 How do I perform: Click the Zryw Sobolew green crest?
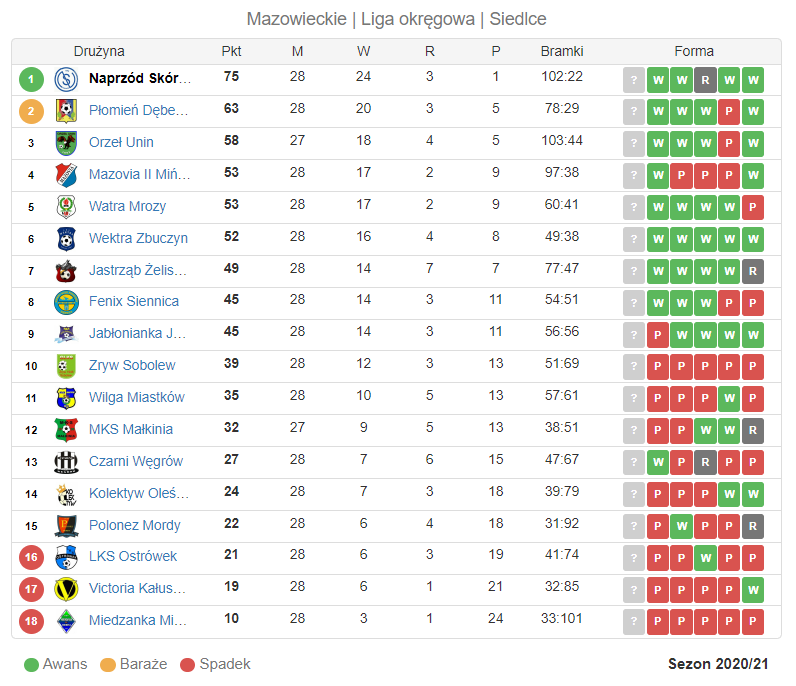(66, 366)
